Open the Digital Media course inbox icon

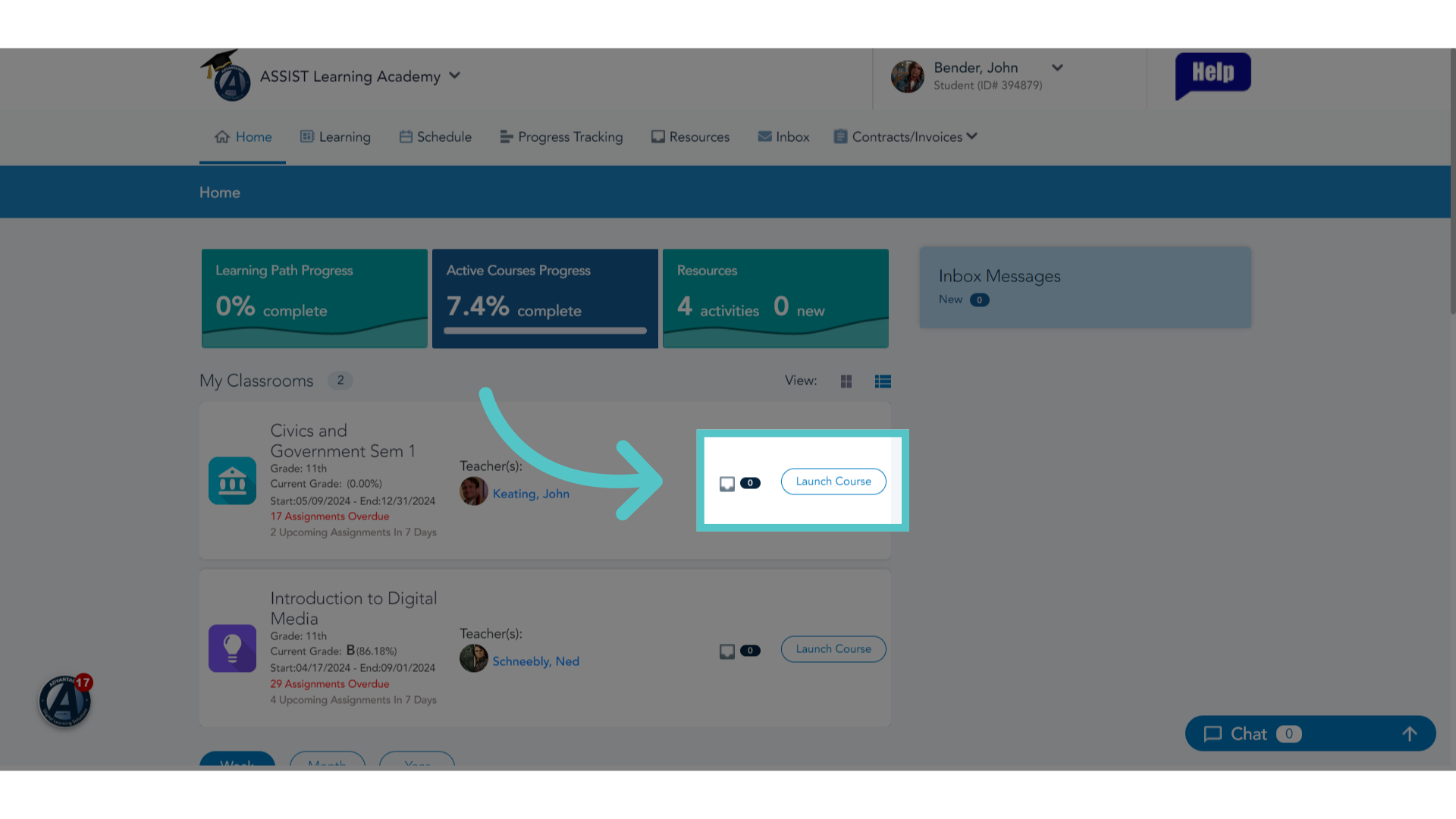[x=726, y=651]
